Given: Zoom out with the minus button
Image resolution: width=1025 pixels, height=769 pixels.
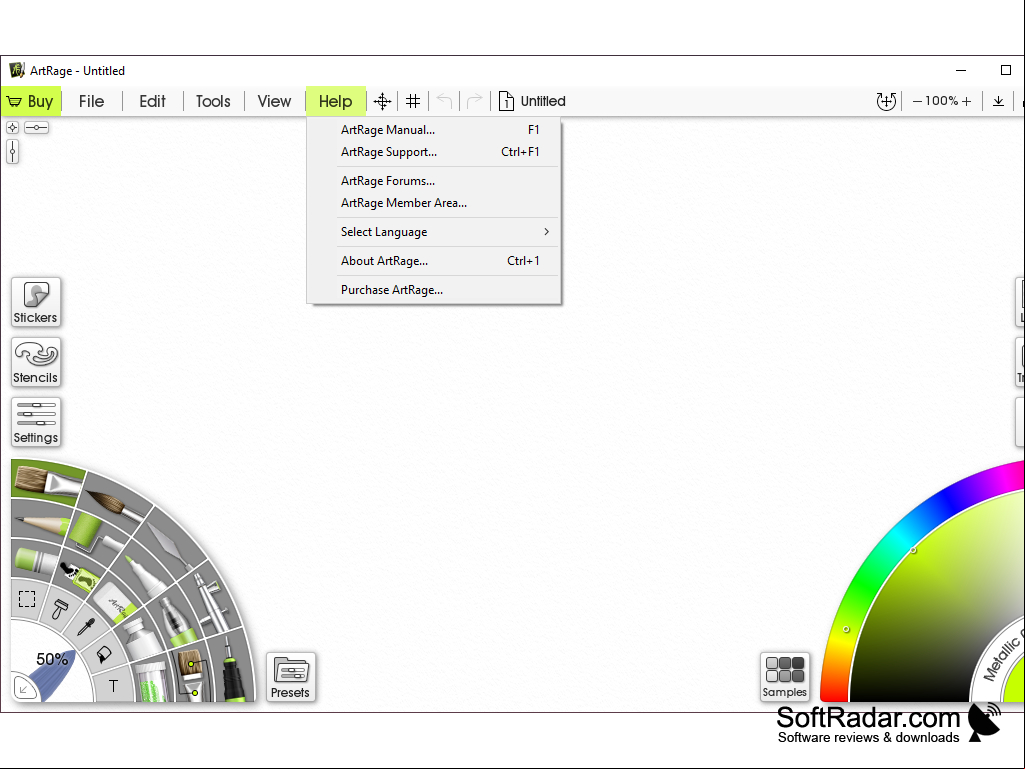Looking at the screenshot, I should coord(918,101).
